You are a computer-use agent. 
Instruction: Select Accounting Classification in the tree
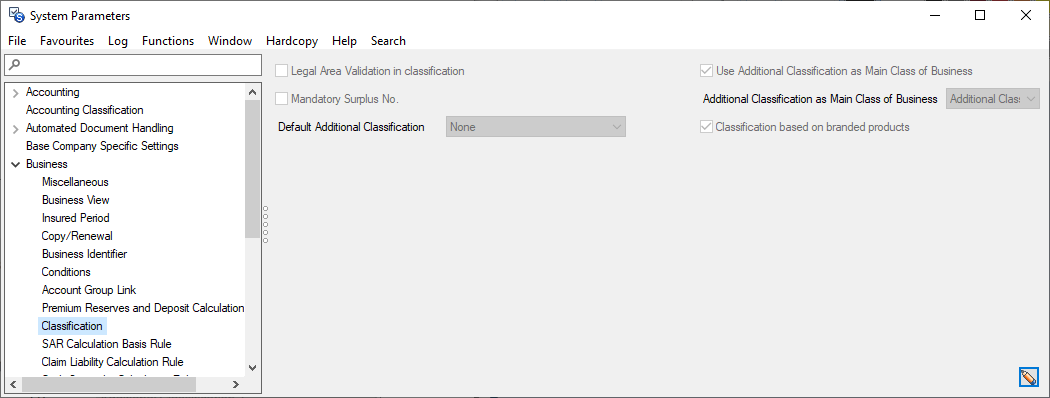[84, 110]
